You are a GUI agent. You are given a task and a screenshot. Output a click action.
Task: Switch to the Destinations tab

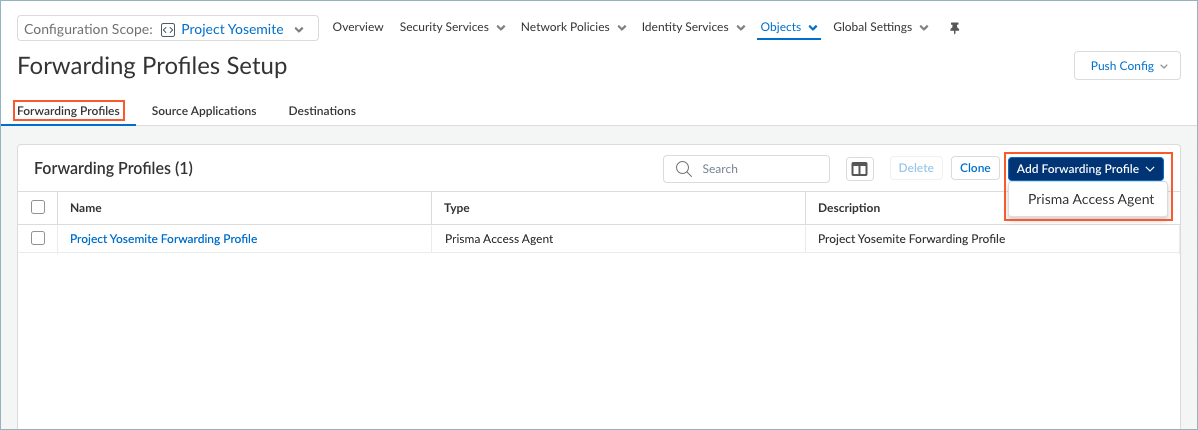[322, 111]
